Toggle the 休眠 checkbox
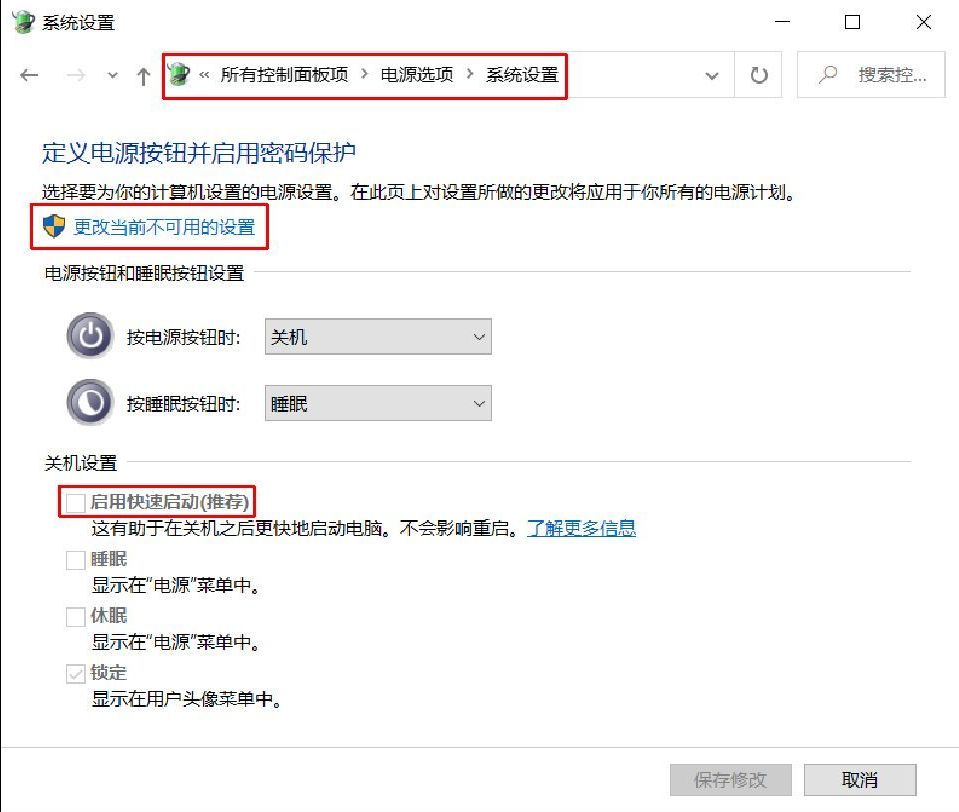Screen dimensions: 959x812 coord(75,616)
